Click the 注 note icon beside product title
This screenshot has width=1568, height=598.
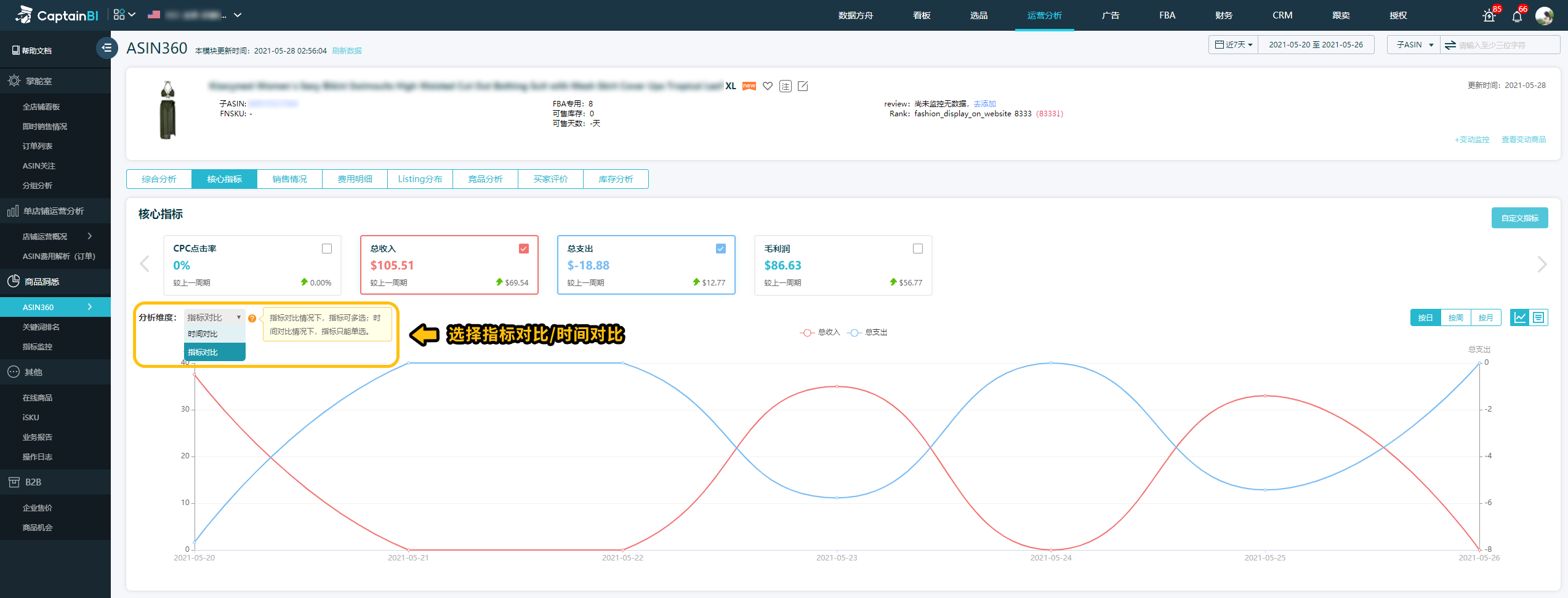coord(785,86)
